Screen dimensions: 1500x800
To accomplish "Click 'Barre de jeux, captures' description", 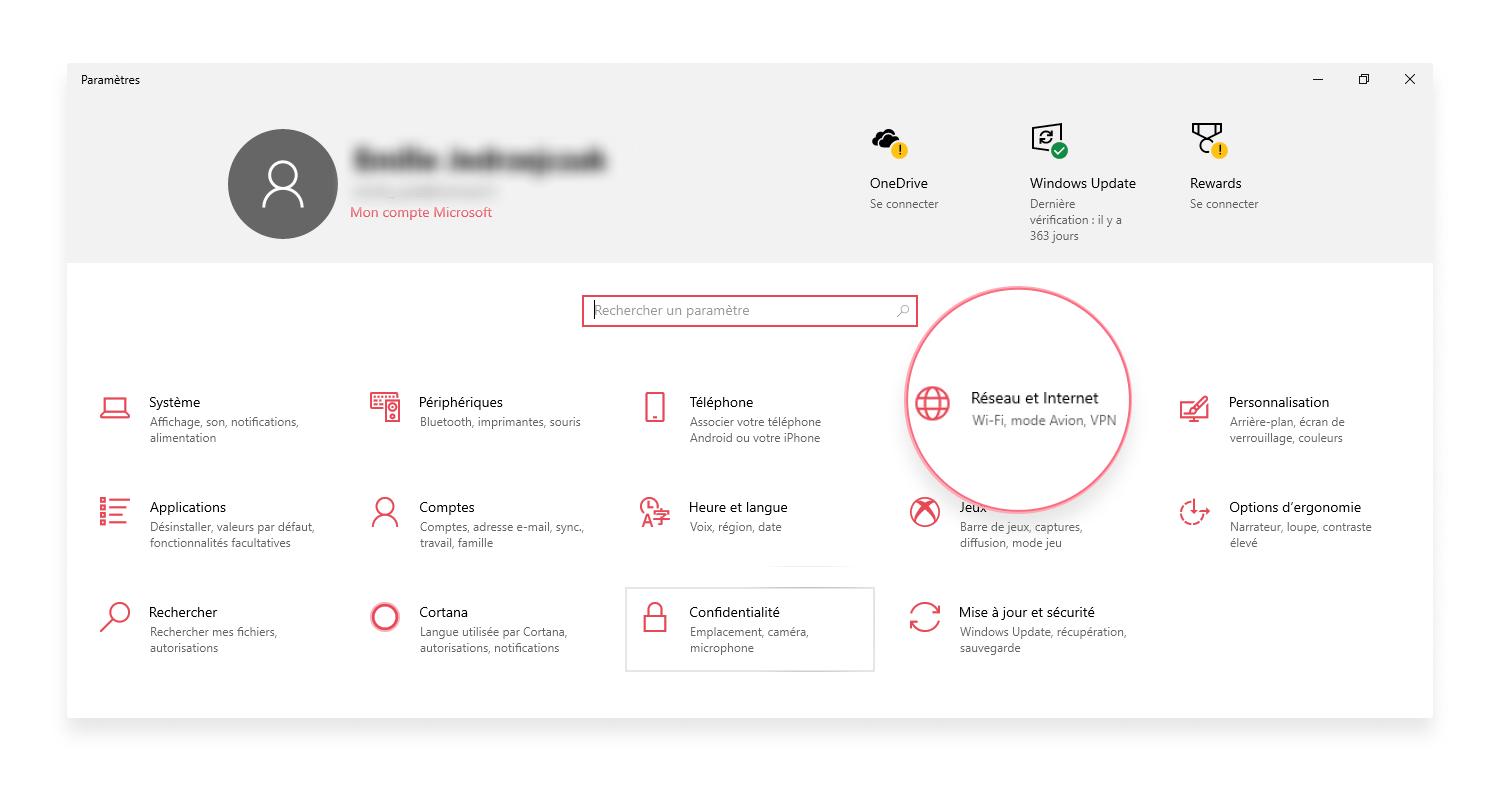I will point(1021,535).
